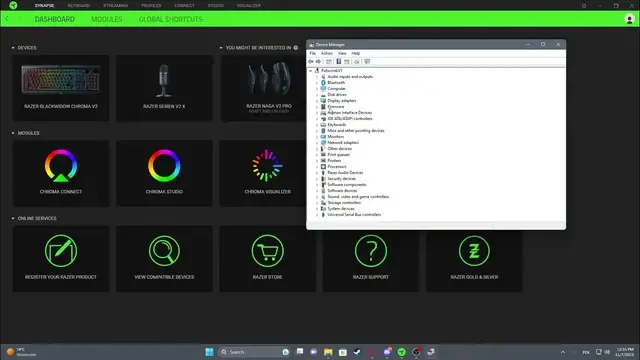Select the Storage controllers category
This screenshot has width=640, height=360.
pos(344,203)
